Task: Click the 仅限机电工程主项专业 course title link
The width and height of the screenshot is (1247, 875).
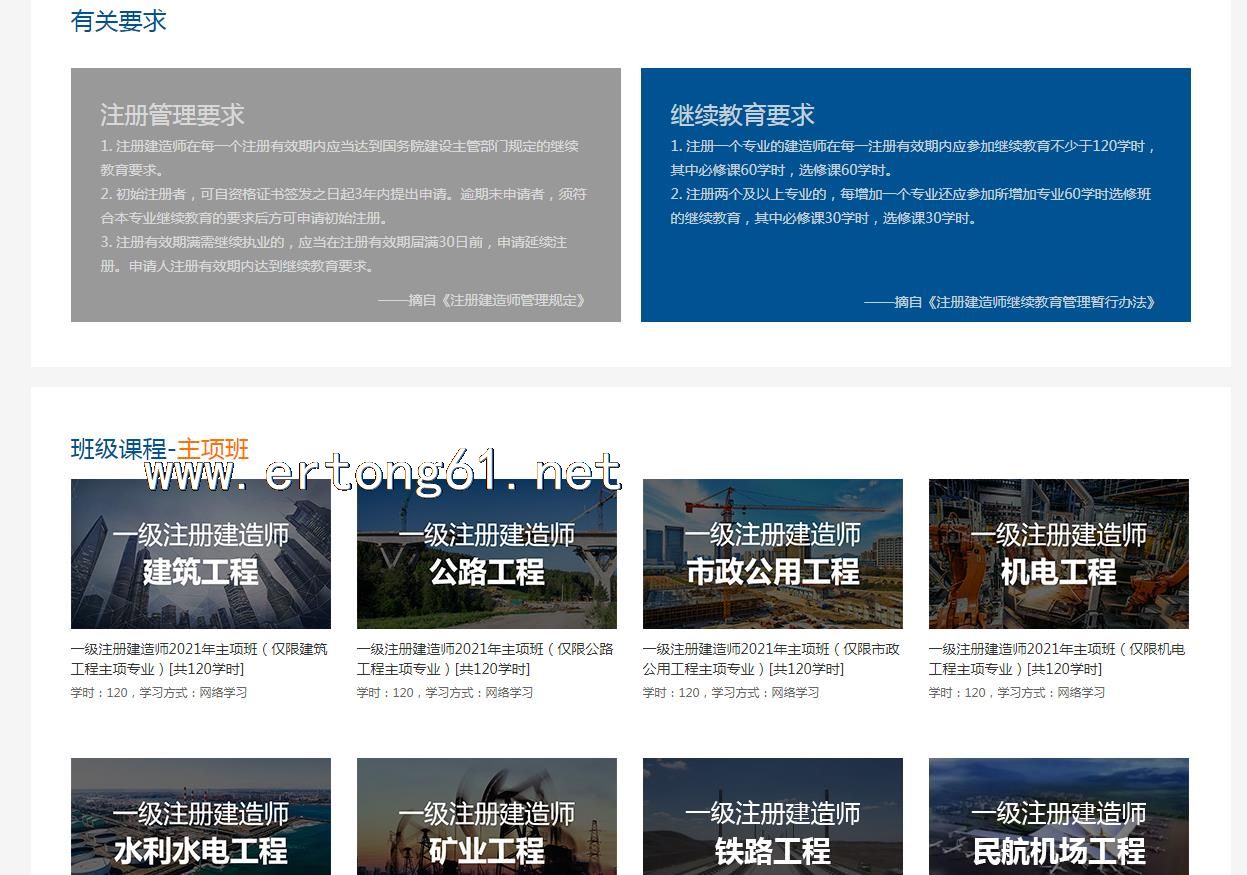Action: [x=1057, y=658]
